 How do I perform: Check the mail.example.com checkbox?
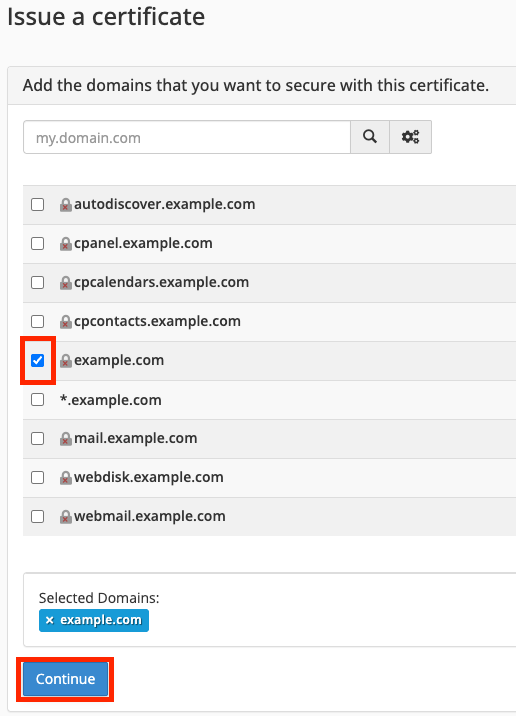tap(37, 438)
